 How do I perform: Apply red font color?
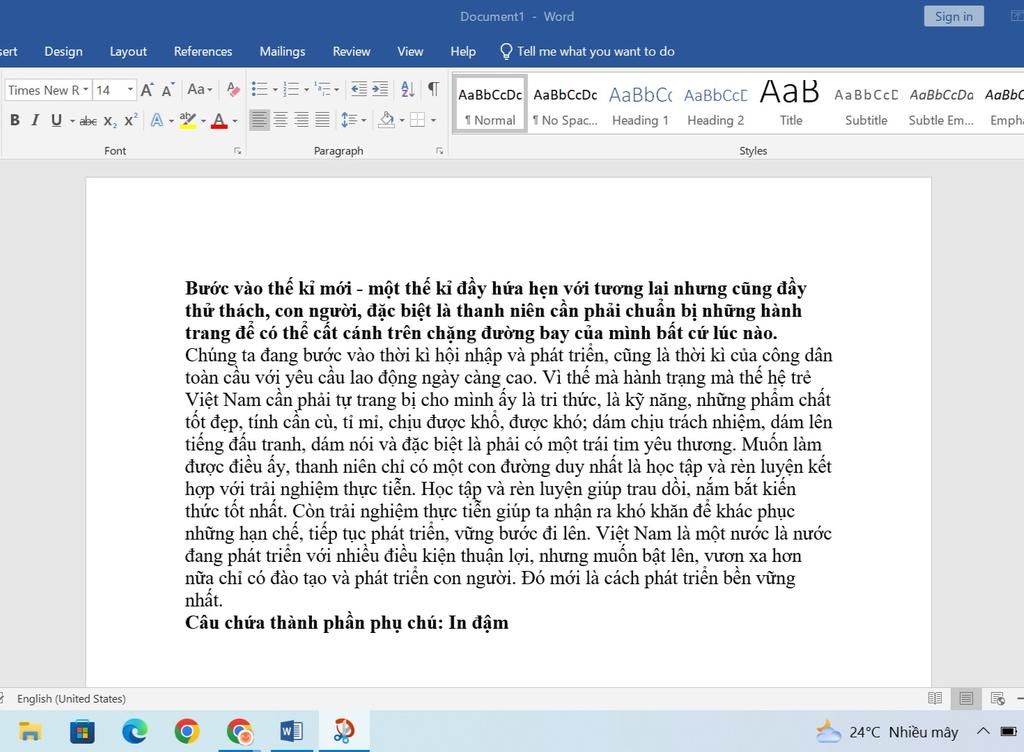219,121
